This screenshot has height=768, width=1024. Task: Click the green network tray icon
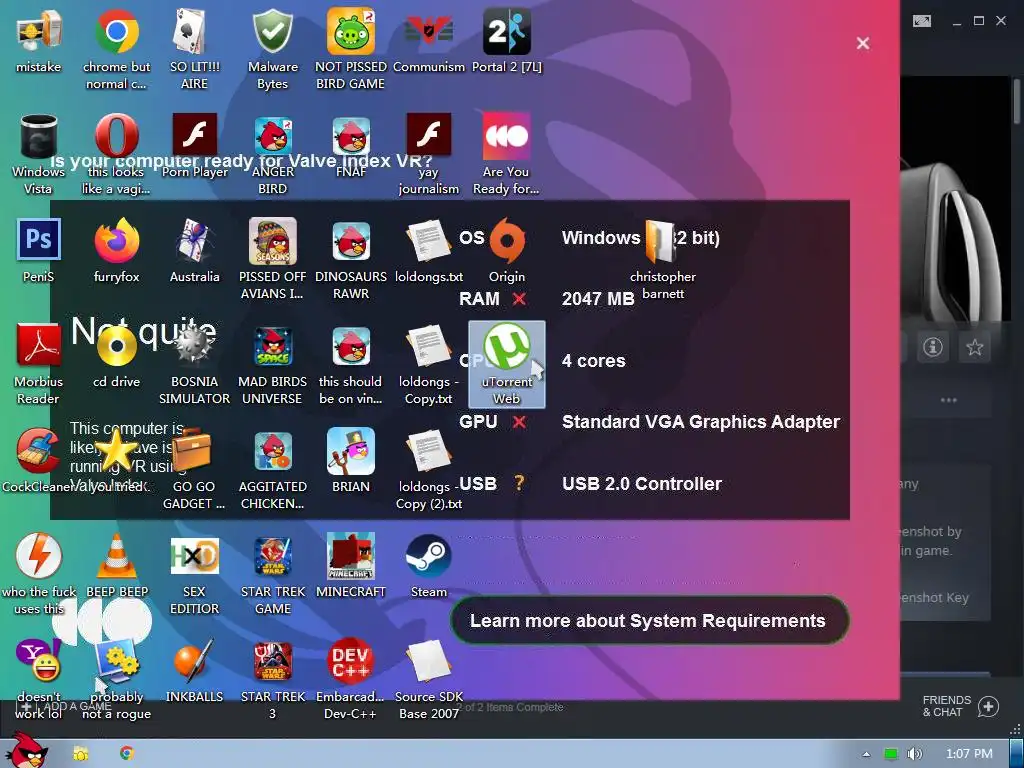(891, 754)
